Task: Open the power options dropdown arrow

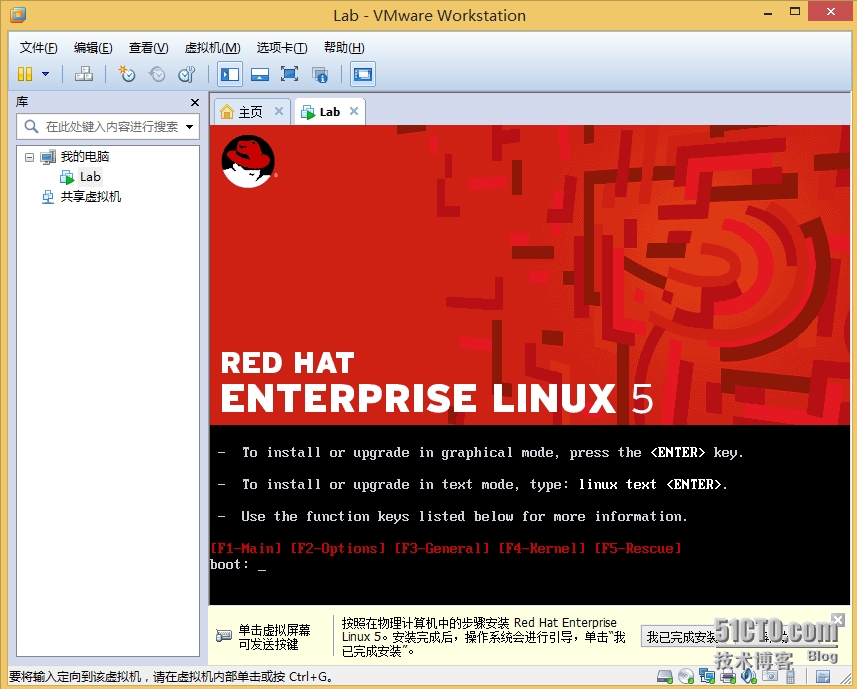Action: click(45, 74)
